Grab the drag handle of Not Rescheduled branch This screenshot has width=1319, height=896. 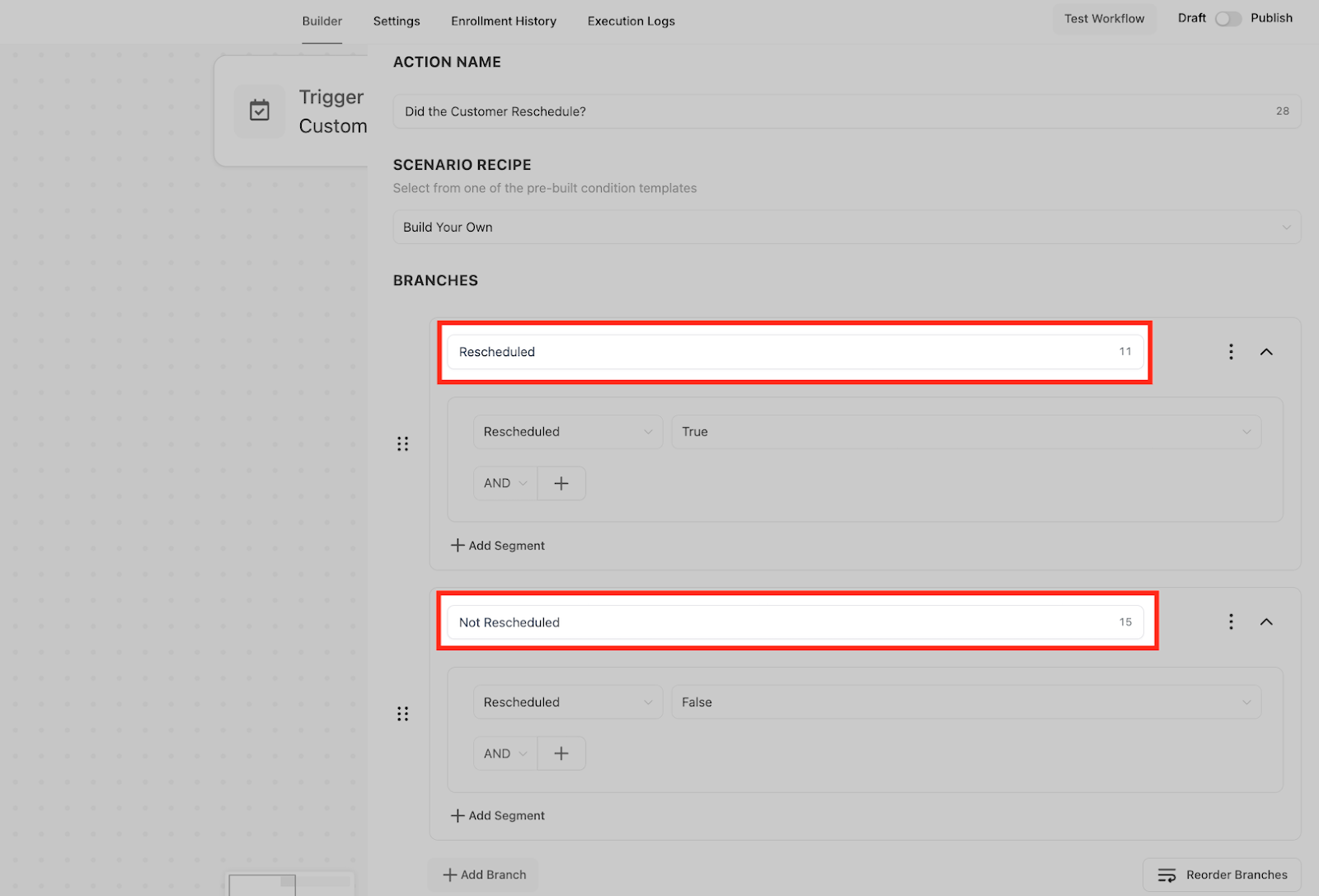point(402,714)
